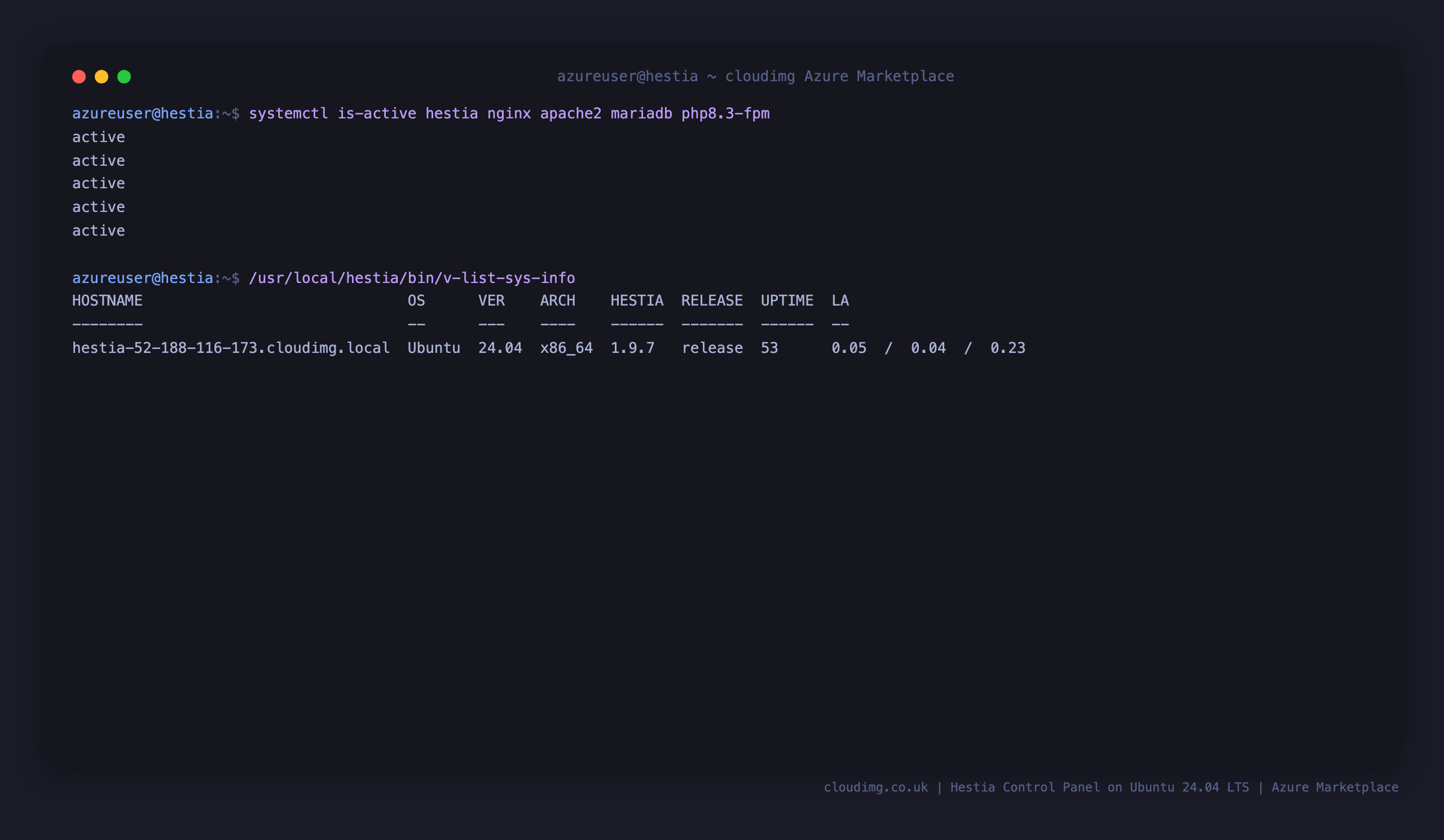Click the first 'azureuser@hestia' prompt
This screenshot has width=1444, height=840.
143,113
